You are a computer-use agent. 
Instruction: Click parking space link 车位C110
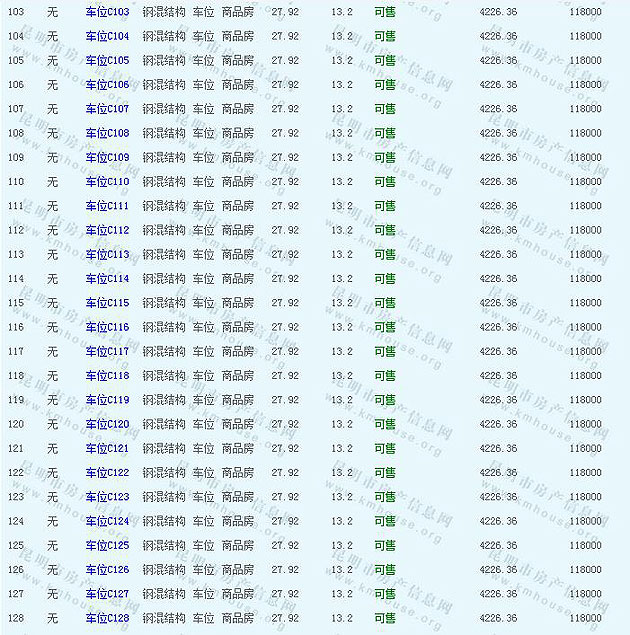click(x=107, y=182)
